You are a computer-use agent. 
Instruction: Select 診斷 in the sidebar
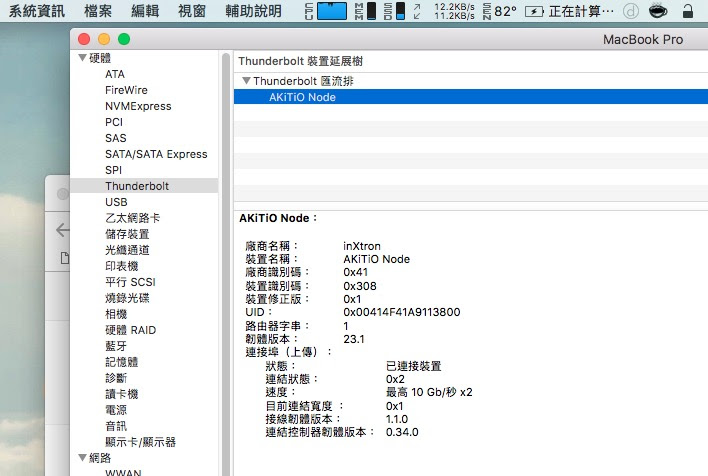coord(116,378)
